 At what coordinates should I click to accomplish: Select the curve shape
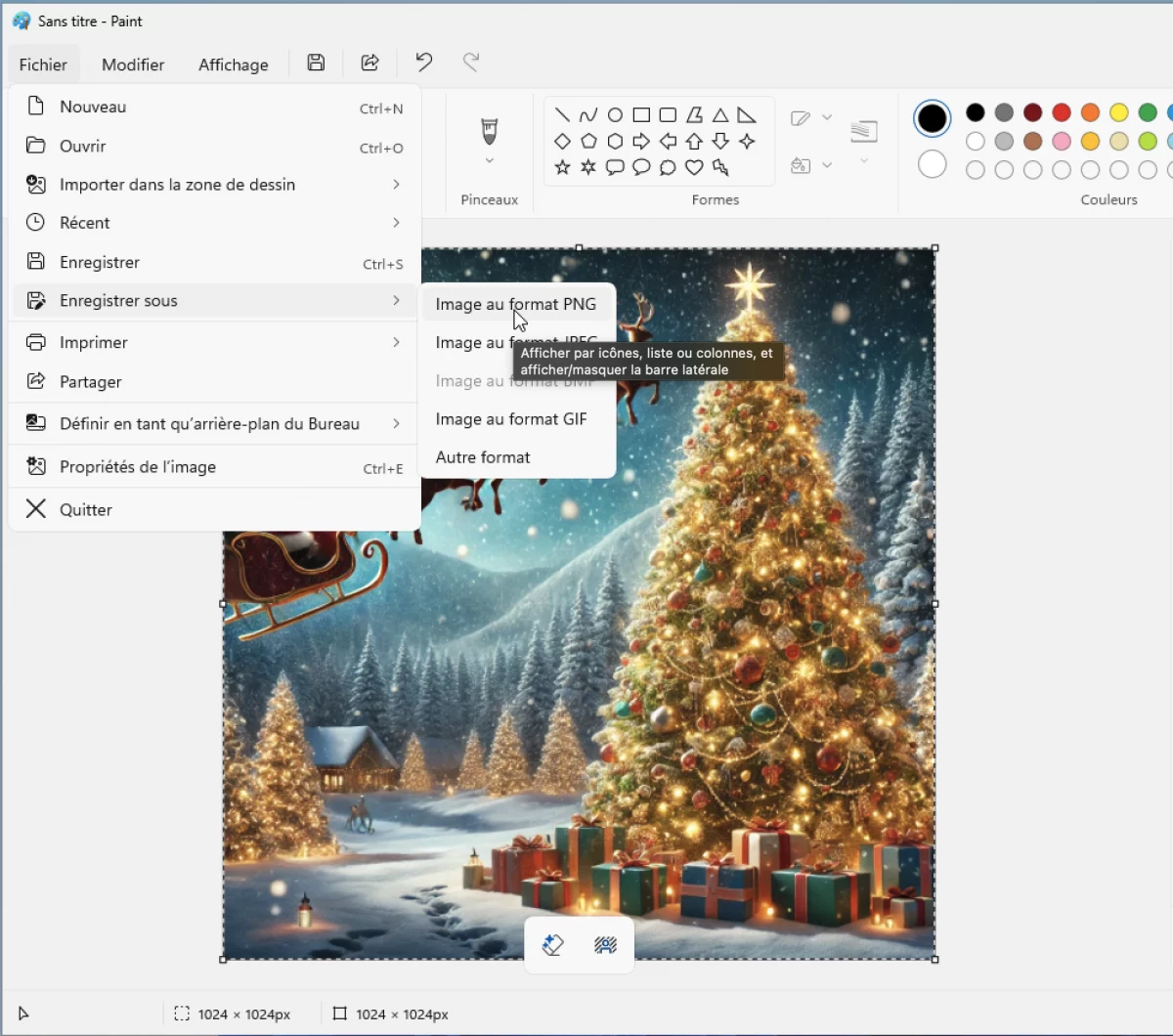[588, 114]
